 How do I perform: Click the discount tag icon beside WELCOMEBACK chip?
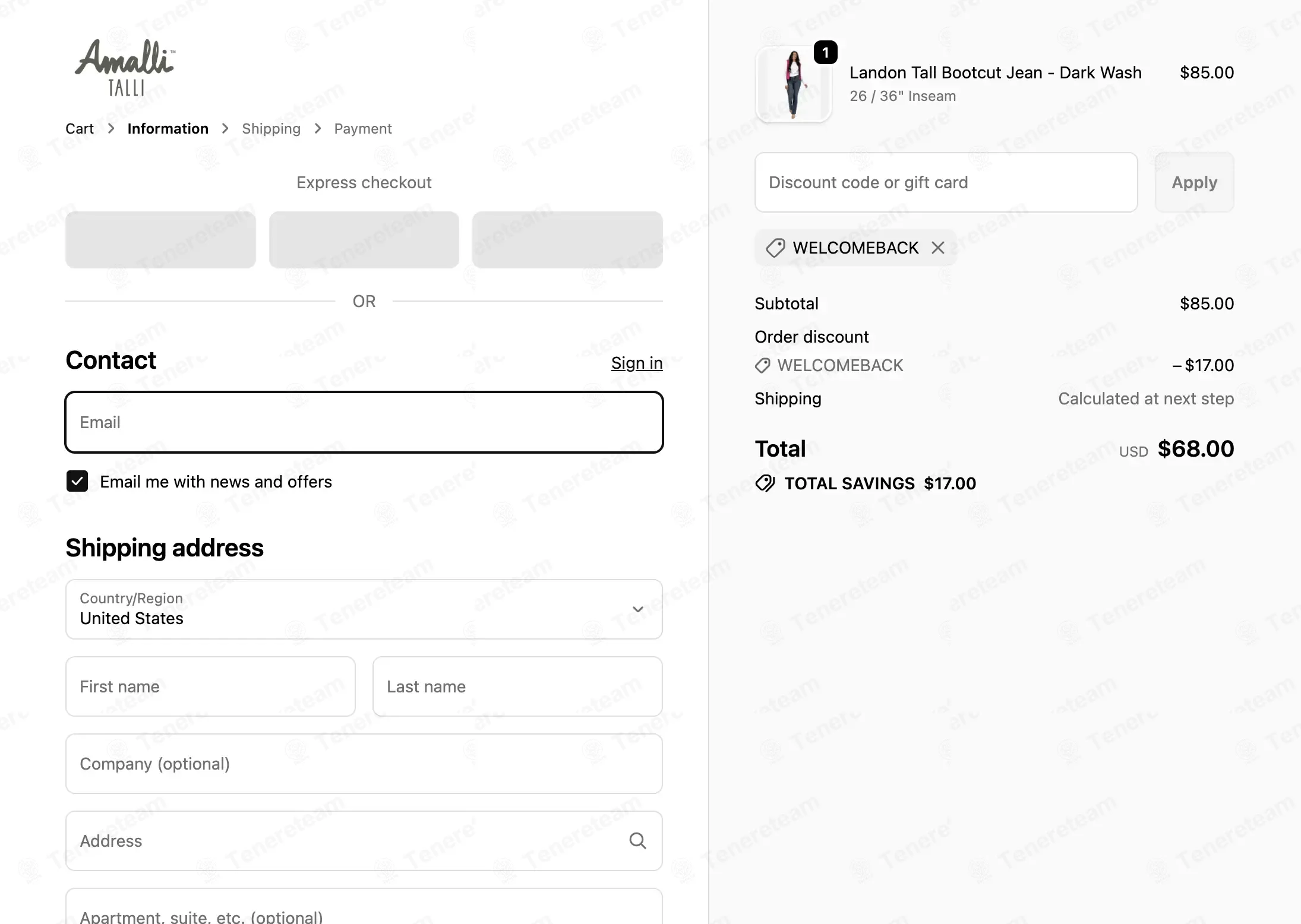coord(775,248)
